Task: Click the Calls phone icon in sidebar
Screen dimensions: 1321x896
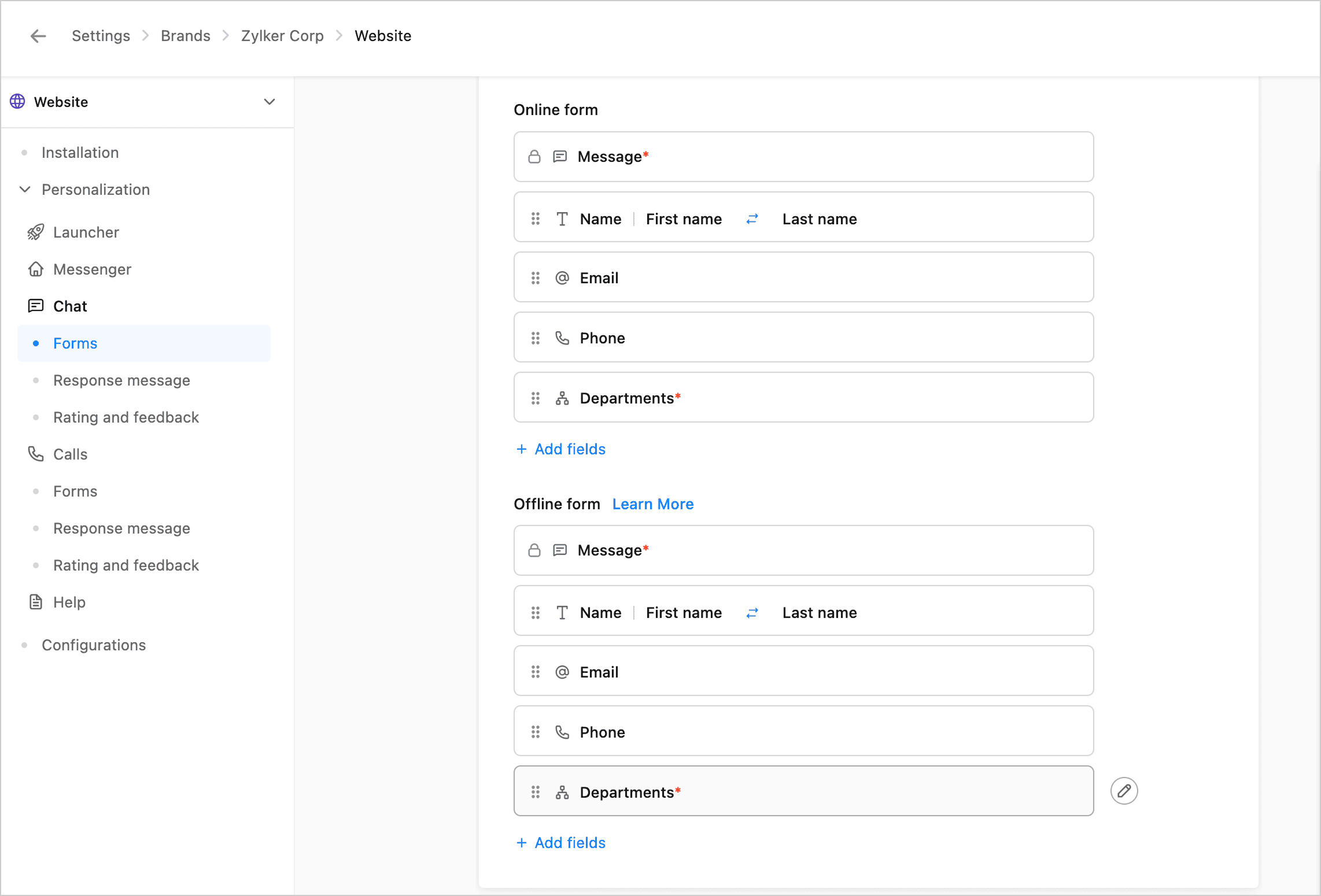Action: tap(36, 454)
